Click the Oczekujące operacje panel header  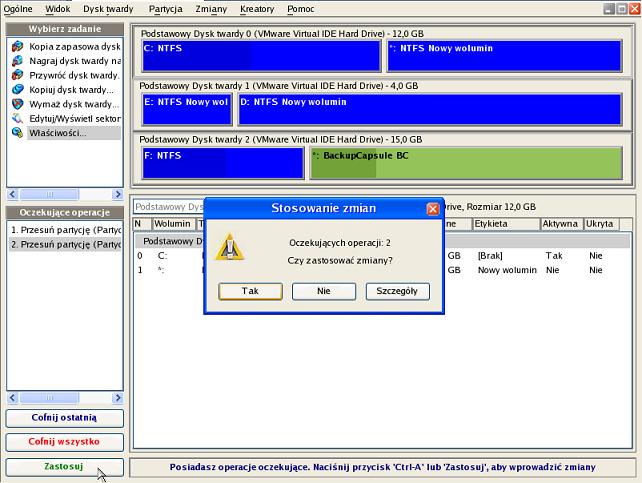65,212
